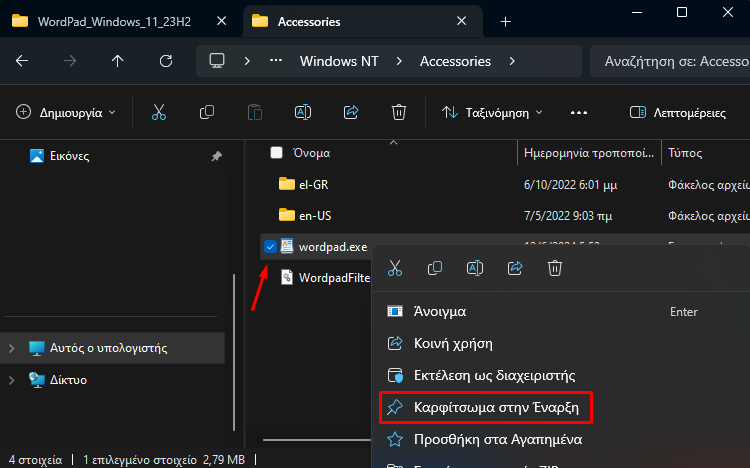Click the Cut scissors icon in context menu

pos(395,268)
